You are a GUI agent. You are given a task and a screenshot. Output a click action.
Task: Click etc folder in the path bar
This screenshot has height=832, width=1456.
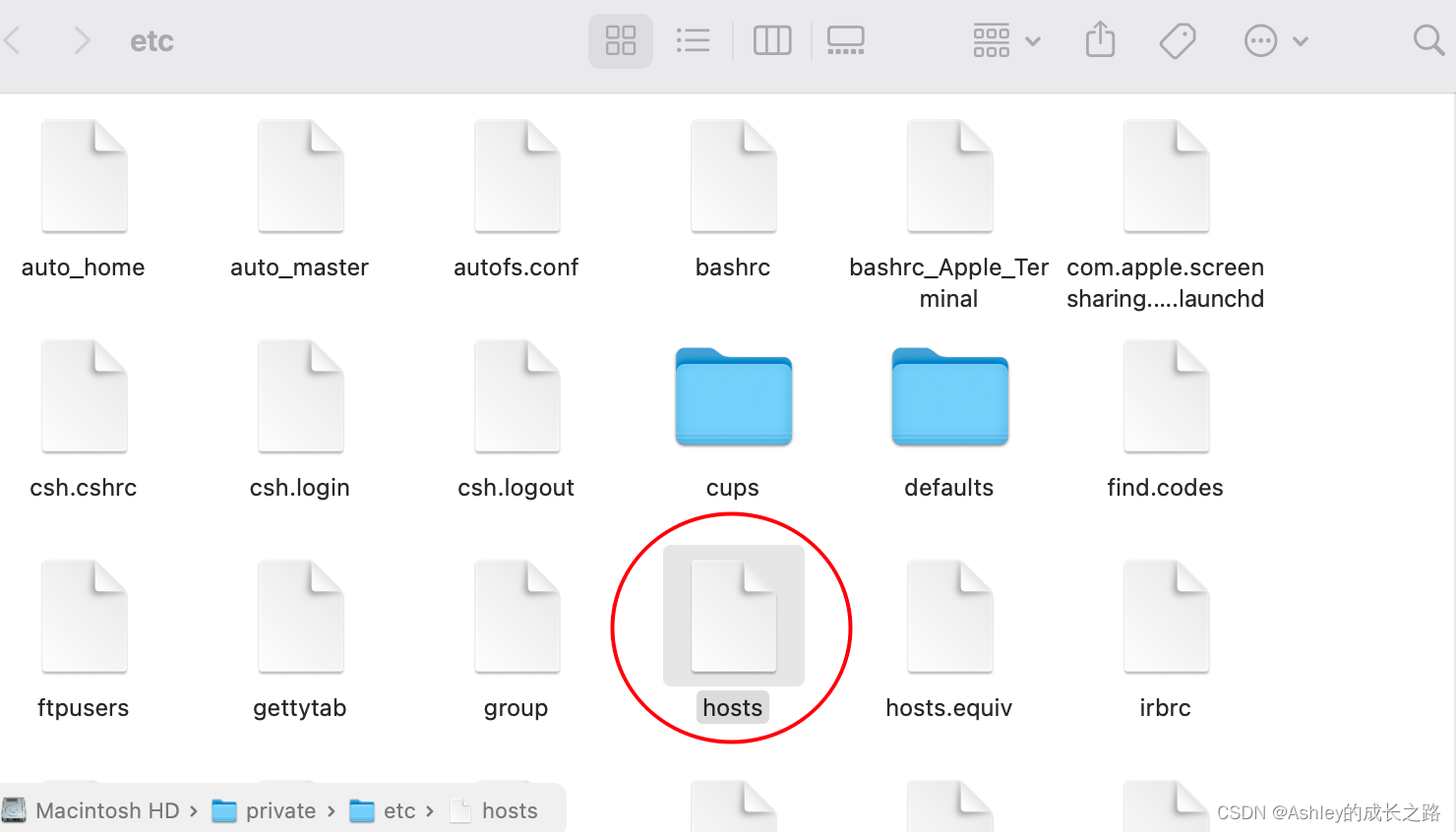(x=398, y=810)
